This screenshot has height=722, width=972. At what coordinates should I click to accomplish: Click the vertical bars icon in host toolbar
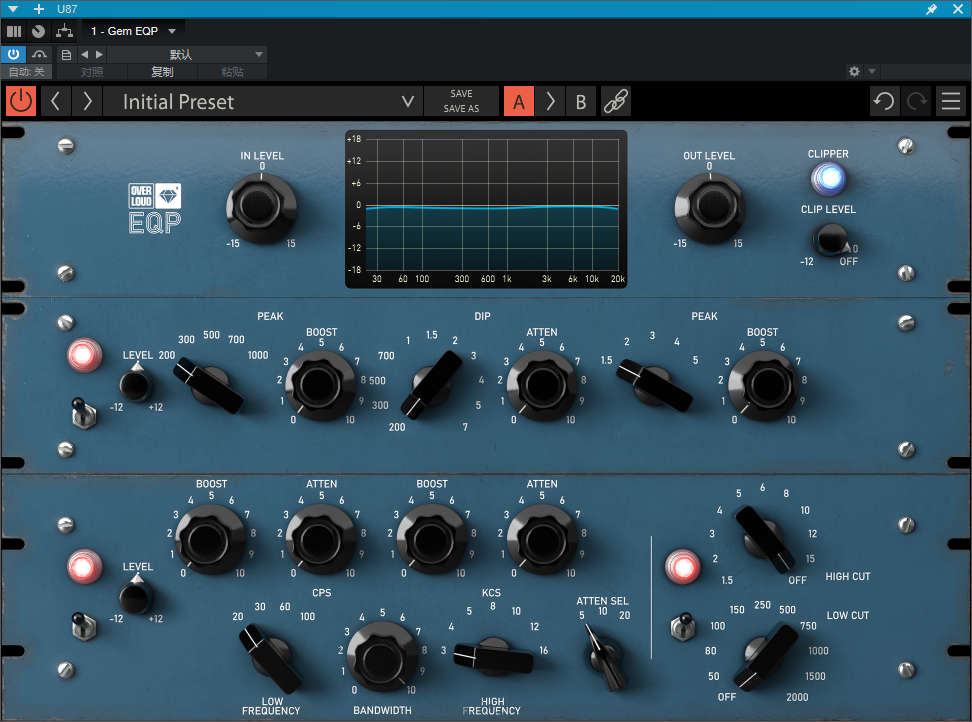[x=14, y=31]
